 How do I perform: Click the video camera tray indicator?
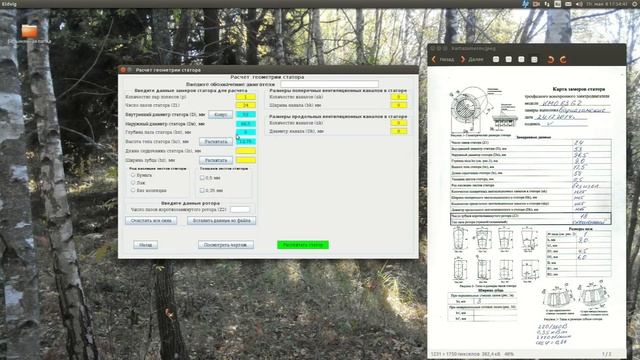536,4
